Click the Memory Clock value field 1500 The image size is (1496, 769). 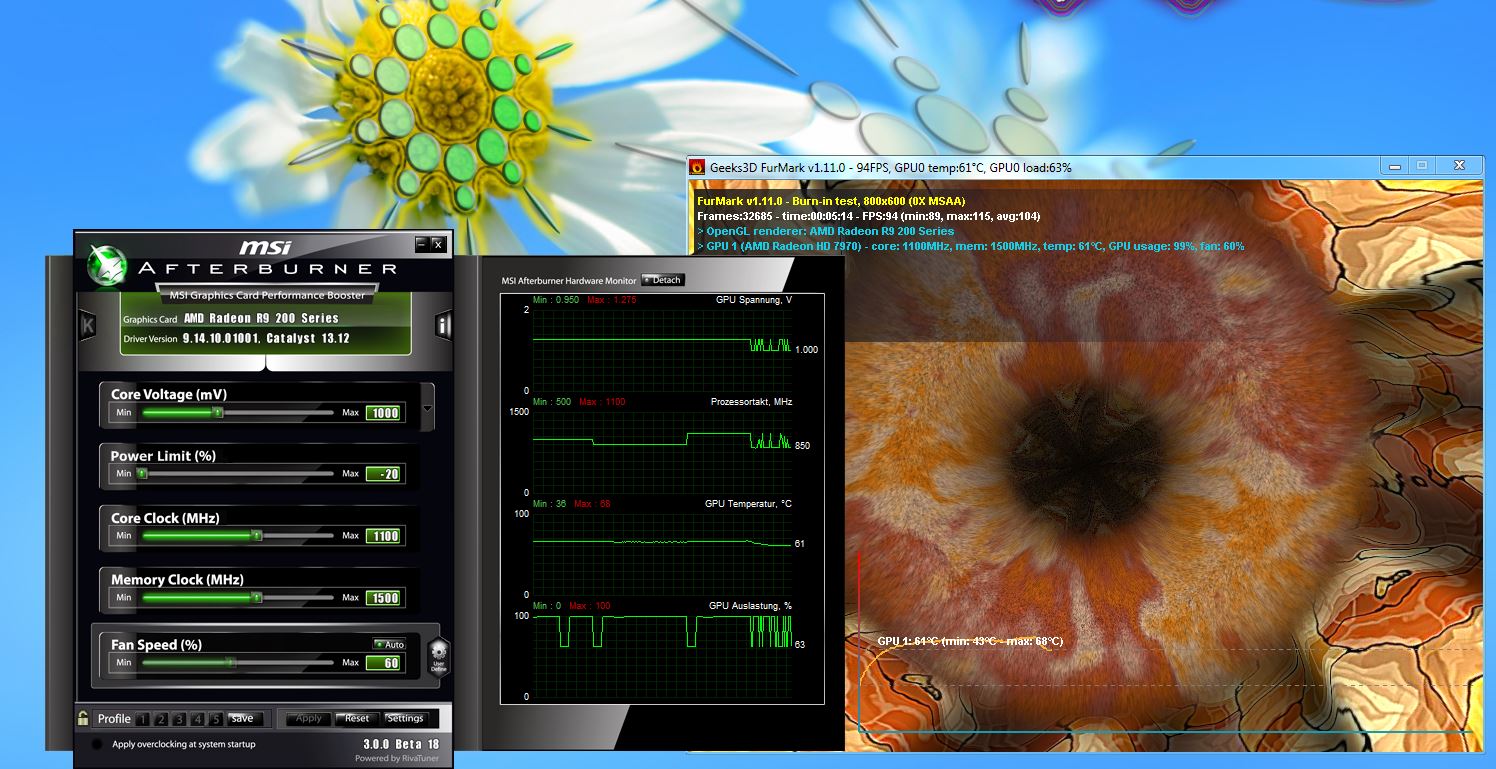(x=383, y=598)
